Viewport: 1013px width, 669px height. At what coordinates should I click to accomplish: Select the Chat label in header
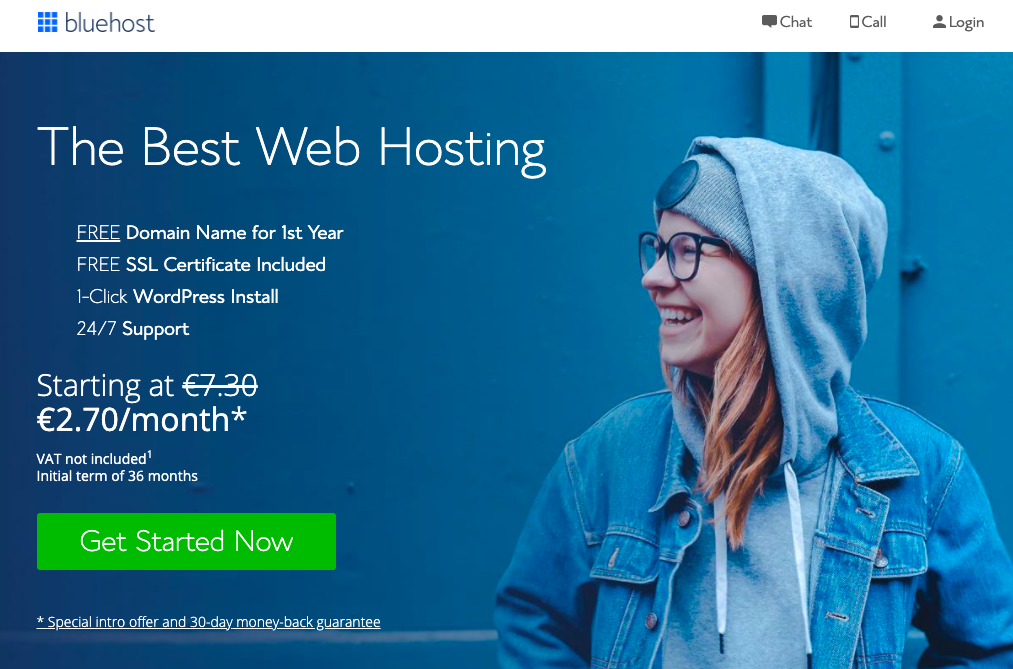click(x=795, y=22)
